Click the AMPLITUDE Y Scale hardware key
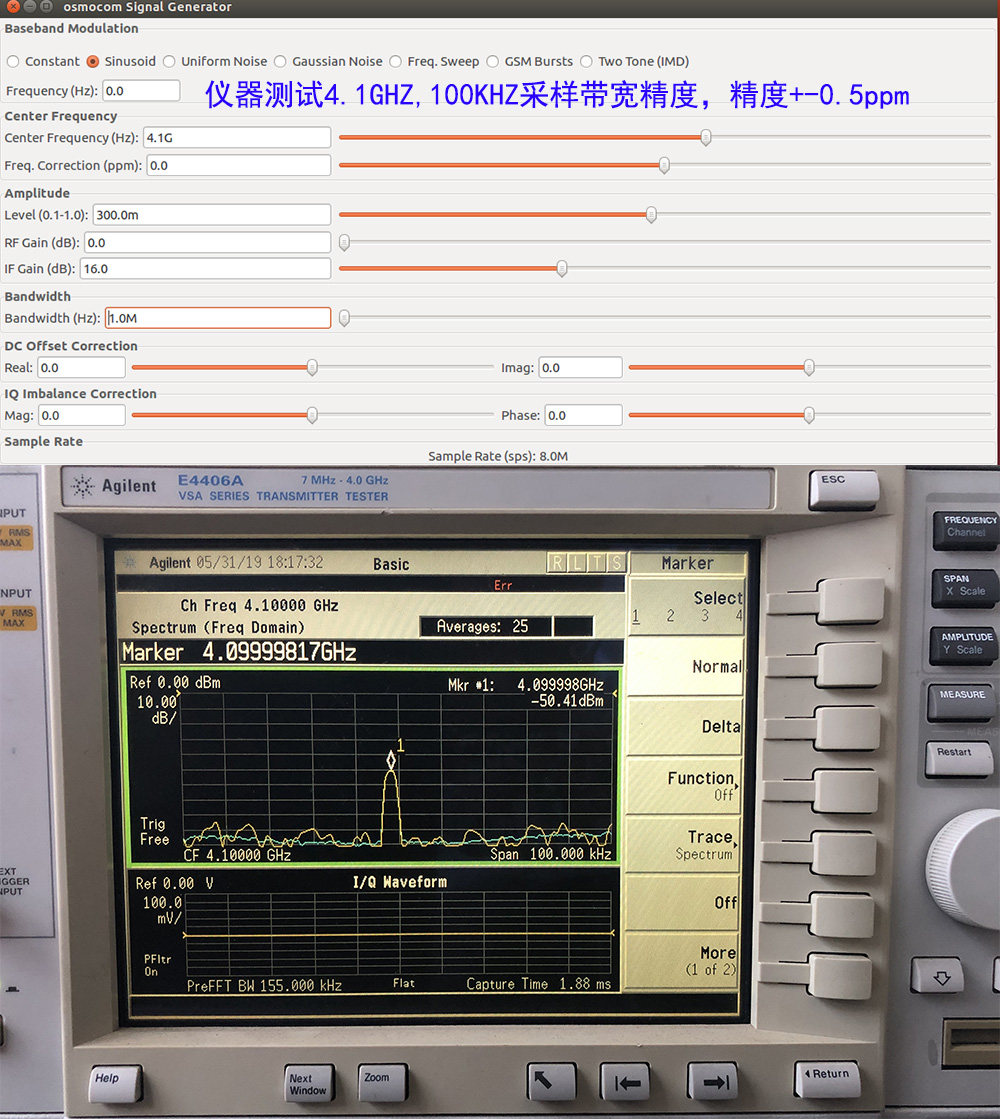The image size is (1000, 1119). pyautogui.click(x=964, y=645)
